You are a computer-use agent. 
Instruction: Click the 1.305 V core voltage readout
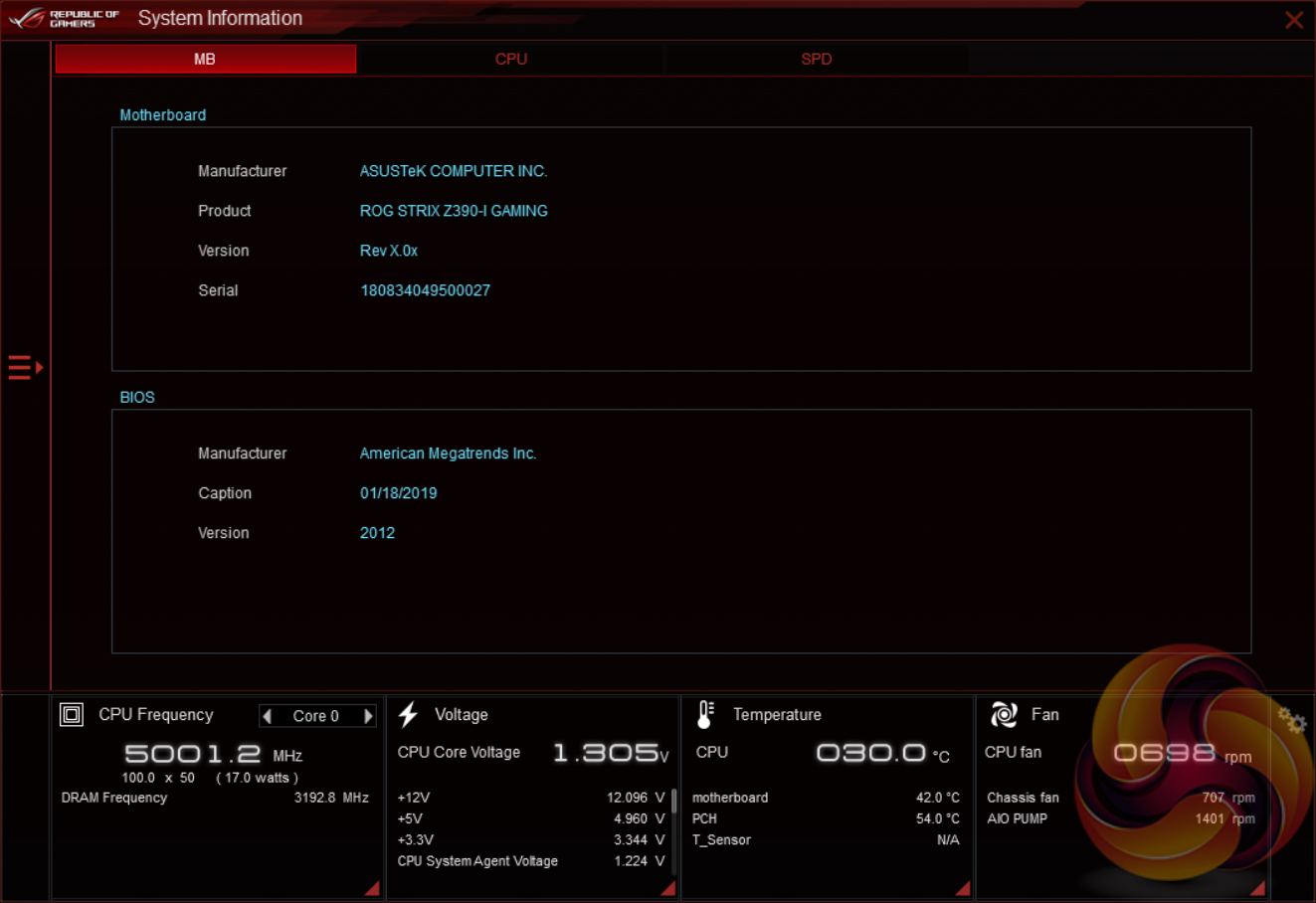pos(611,754)
